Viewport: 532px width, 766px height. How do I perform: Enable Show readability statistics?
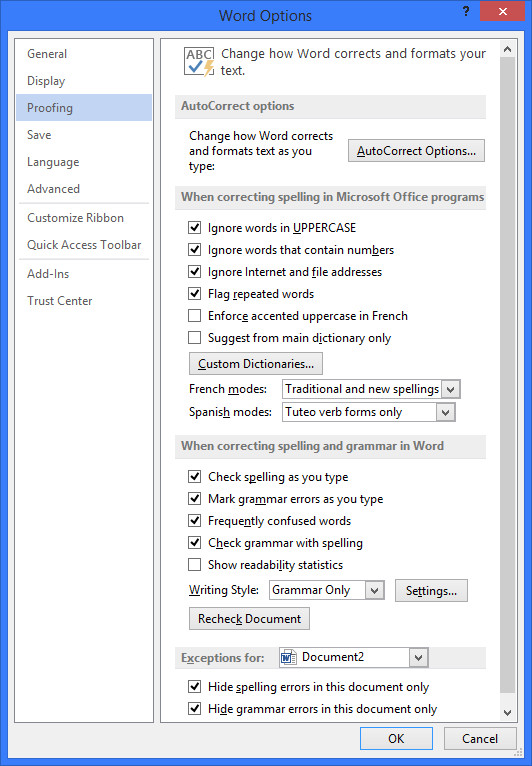(x=194, y=565)
